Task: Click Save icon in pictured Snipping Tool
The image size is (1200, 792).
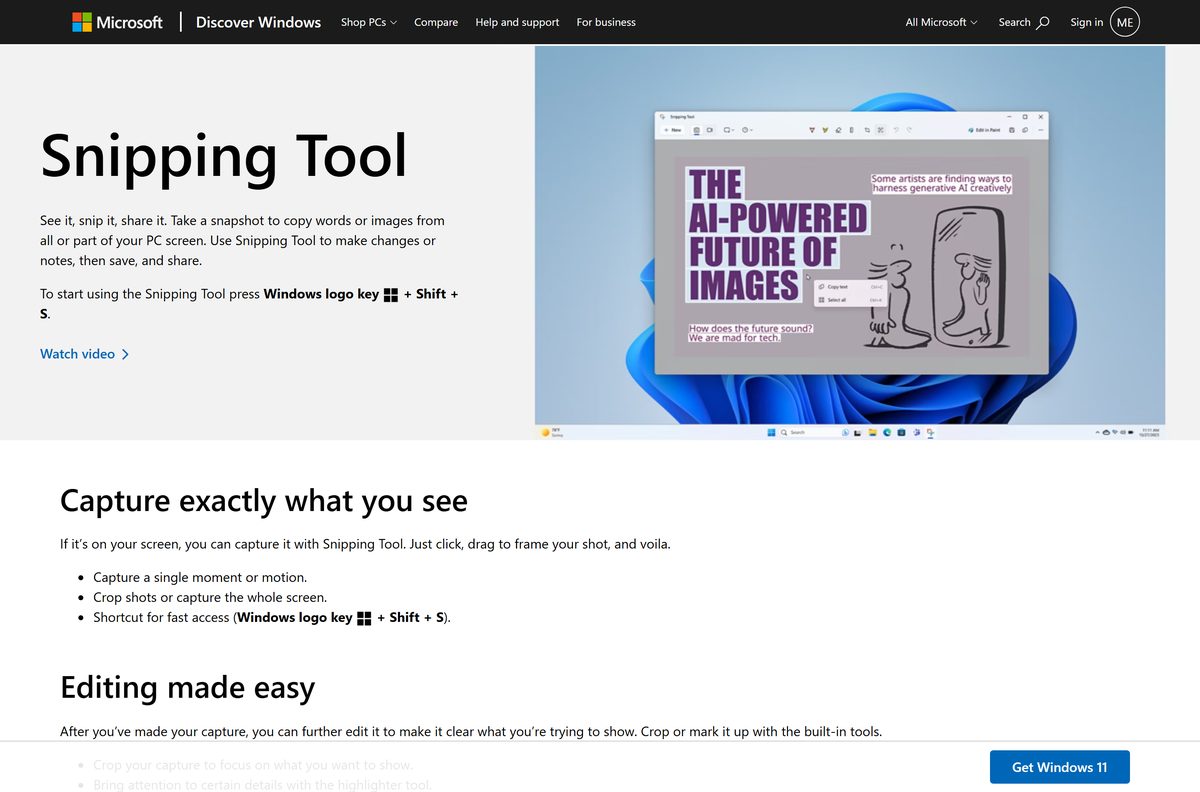Action: [x=1012, y=130]
